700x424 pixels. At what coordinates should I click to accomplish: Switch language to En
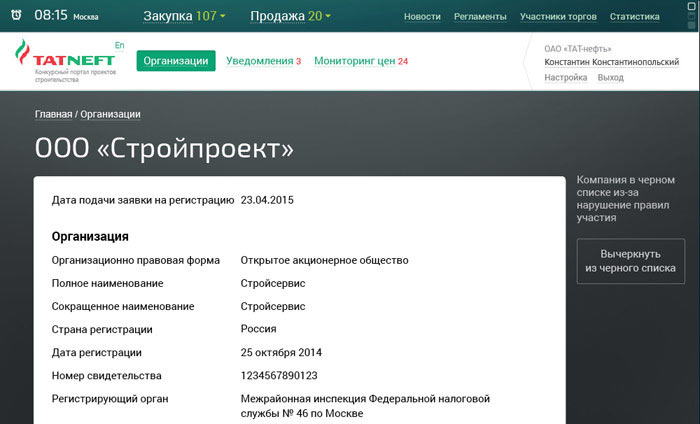tap(120, 46)
